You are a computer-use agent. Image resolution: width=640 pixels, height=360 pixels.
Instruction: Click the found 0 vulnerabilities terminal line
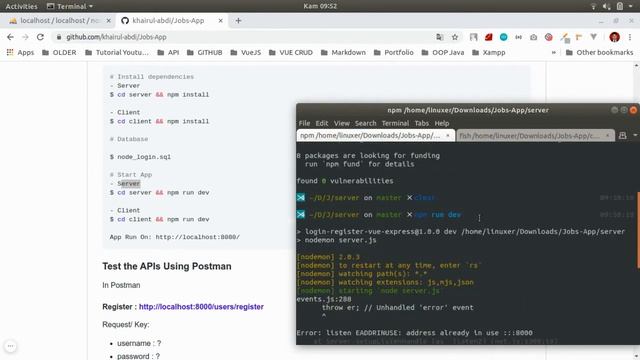[x=345, y=181]
